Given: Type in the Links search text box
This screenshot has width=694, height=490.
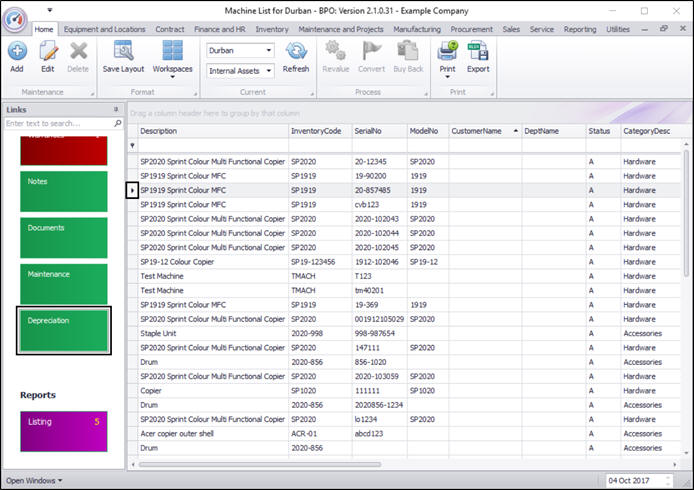Looking at the screenshot, I should (x=57, y=123).
